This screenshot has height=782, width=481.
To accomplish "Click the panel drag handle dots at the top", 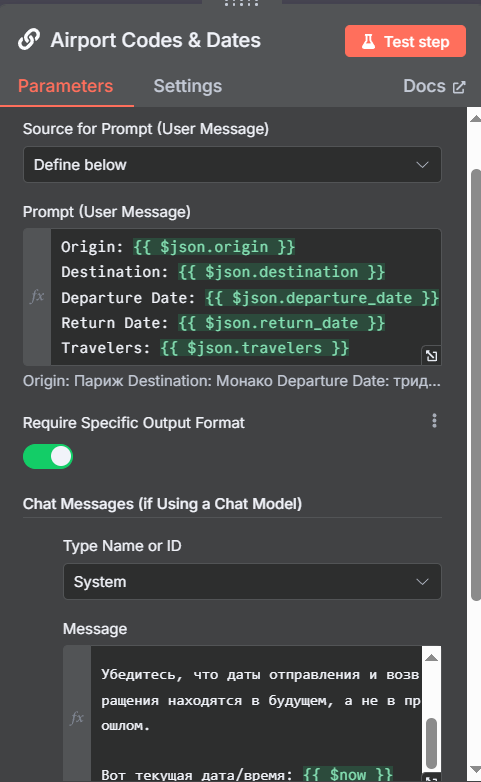I will pyautogui.click(x=241, y=3).
